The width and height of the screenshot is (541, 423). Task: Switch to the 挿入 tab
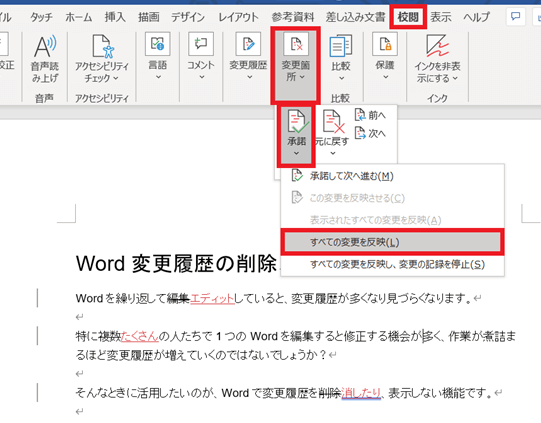point(115,17)
